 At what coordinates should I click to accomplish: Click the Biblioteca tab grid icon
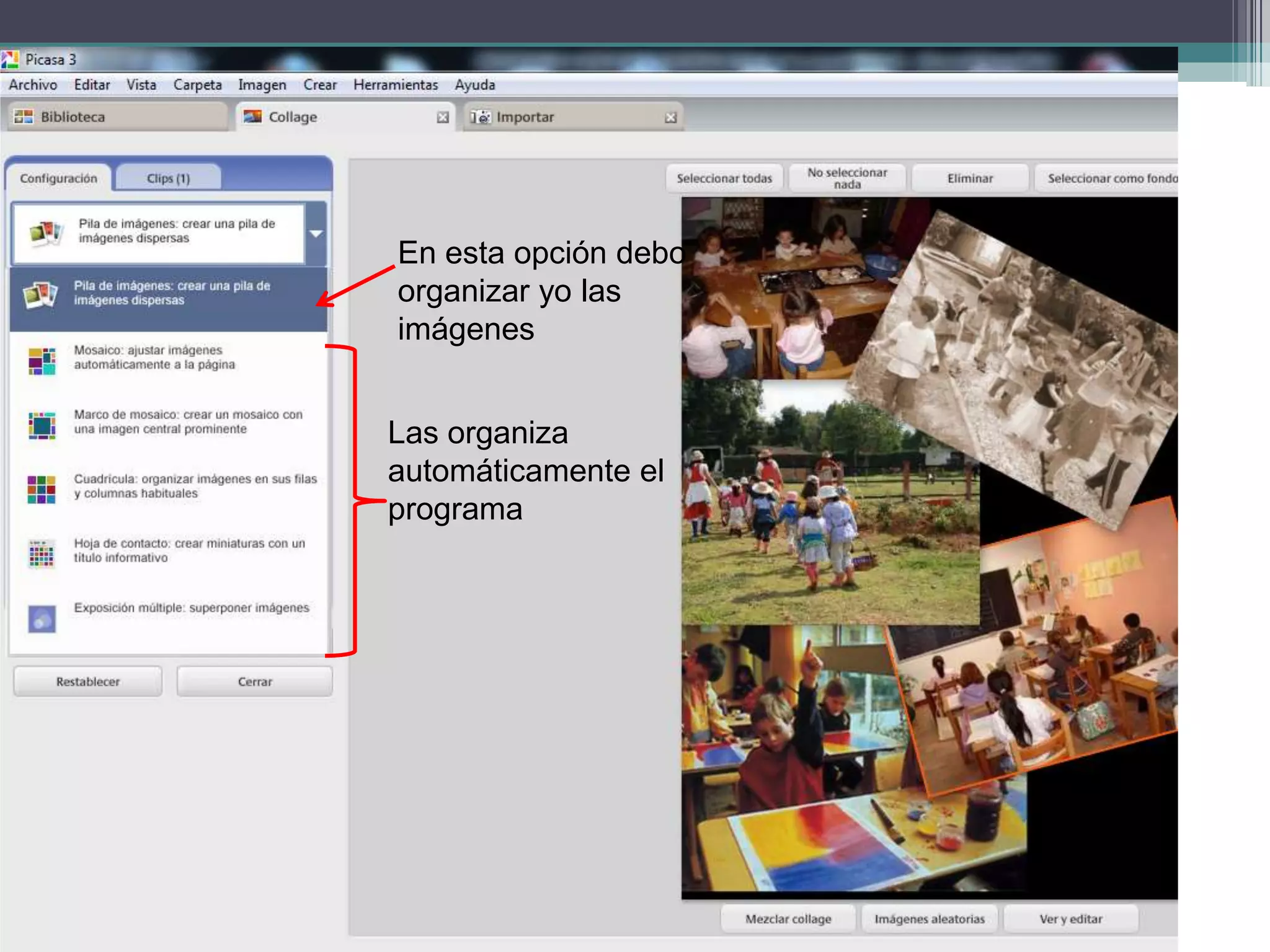[24, 117]
